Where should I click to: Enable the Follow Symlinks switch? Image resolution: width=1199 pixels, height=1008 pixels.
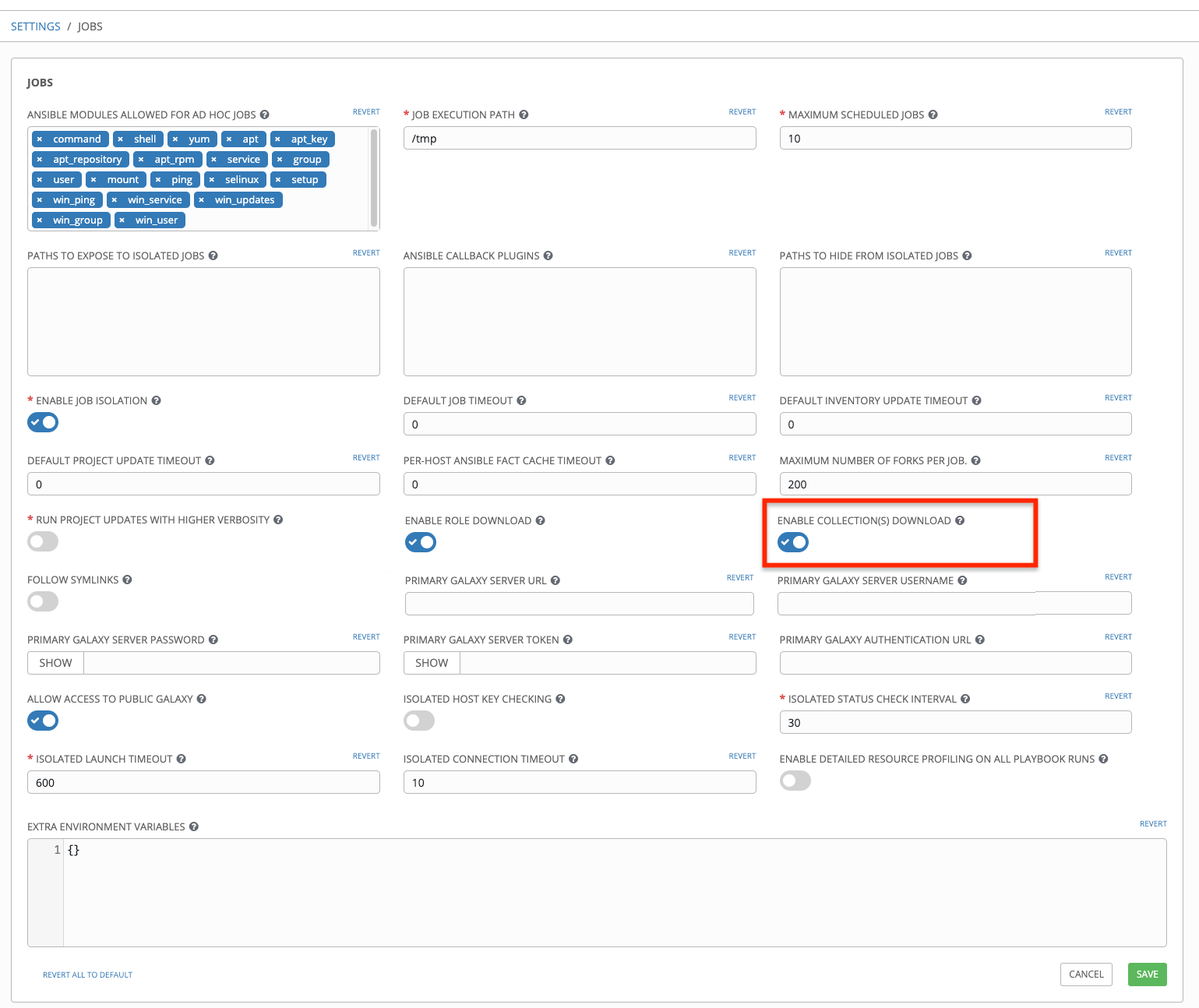click(43, 601)
